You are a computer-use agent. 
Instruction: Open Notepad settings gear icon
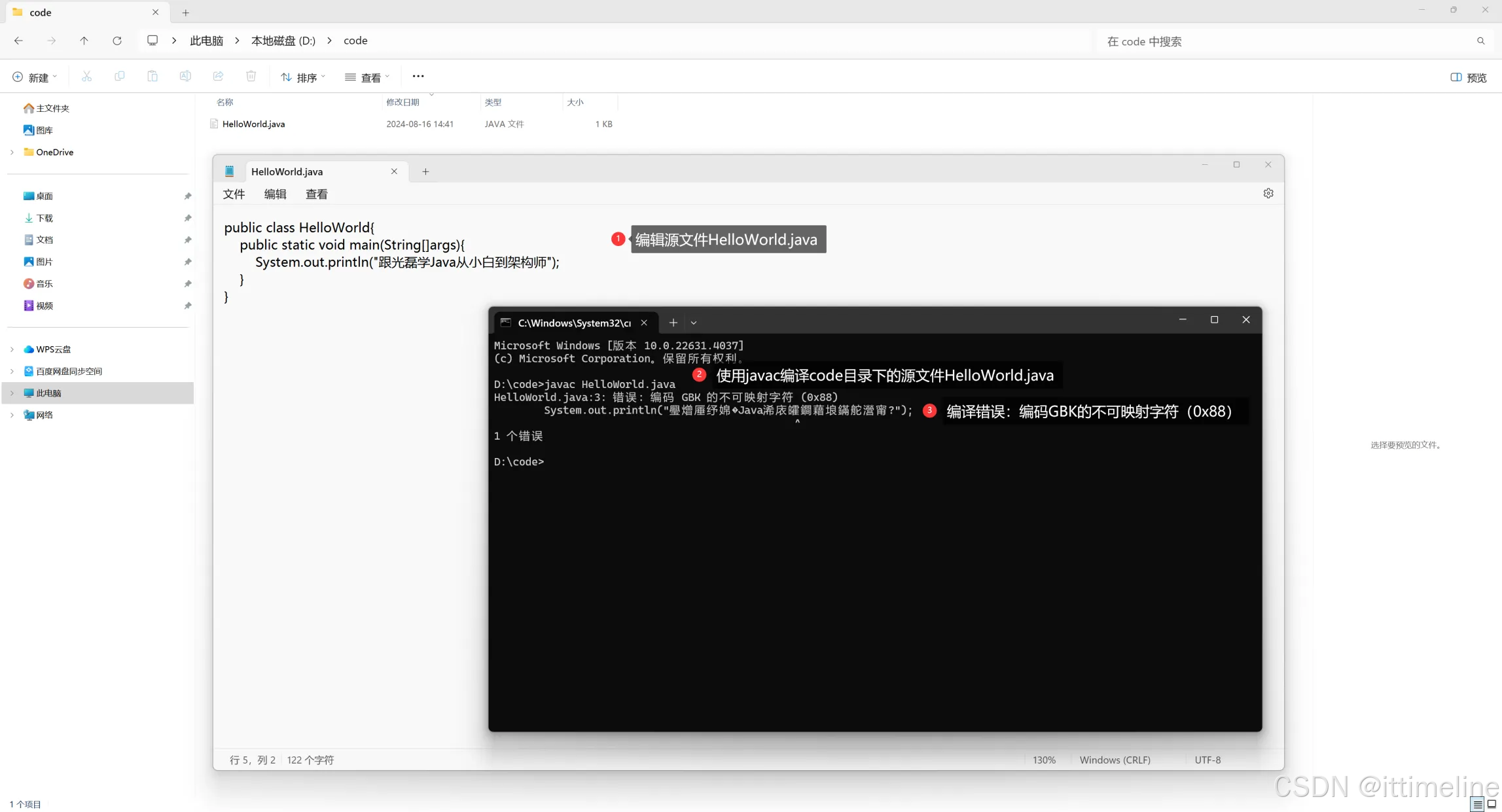click(1268, 194)
